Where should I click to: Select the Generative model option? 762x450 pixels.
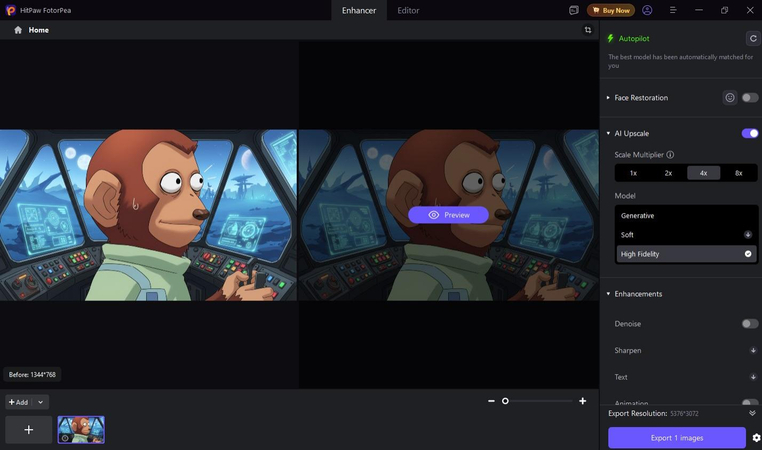[x=686, y=216]
